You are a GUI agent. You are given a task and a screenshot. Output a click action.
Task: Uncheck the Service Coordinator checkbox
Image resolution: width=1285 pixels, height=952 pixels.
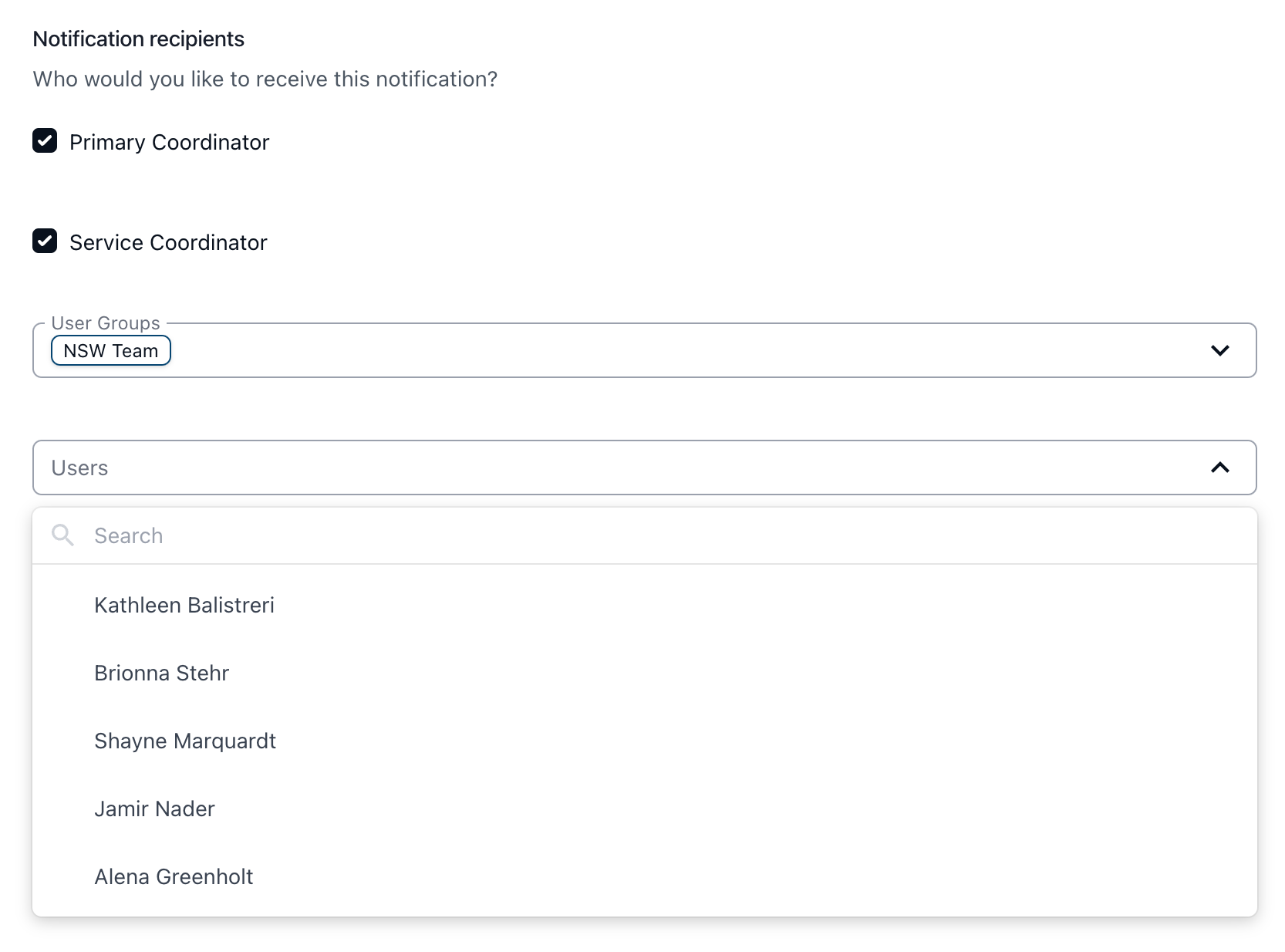(45, 241)
